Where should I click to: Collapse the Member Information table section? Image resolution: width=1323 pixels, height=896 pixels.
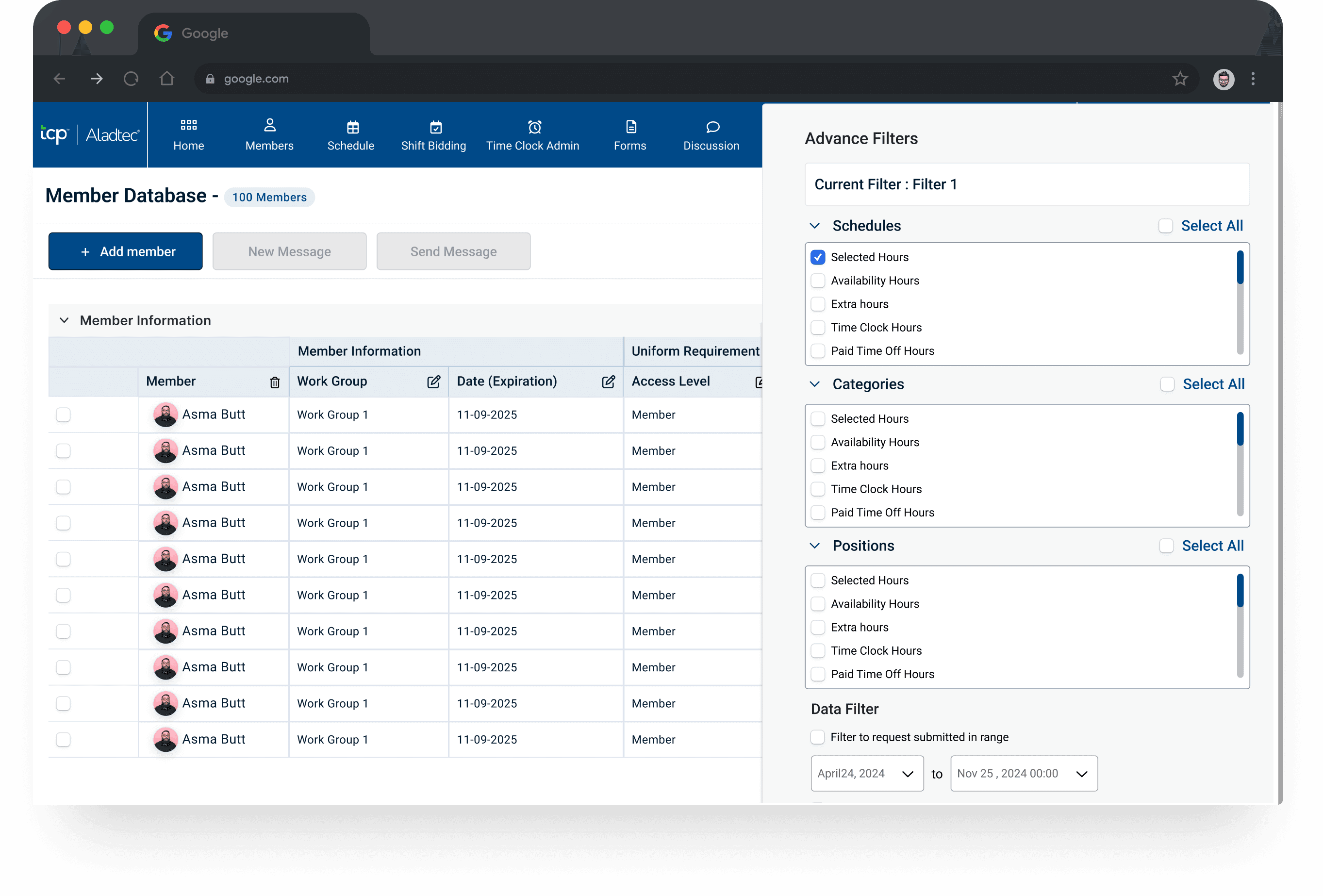(x=65, y=320)
